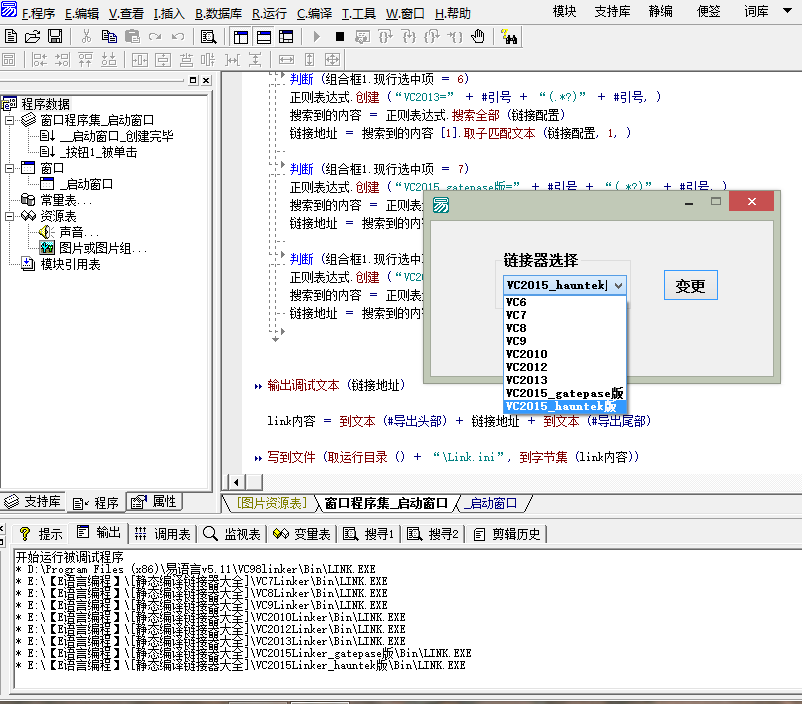Image resolution: width=802 pixels, height=706 pixels.
Task: Choose VC2015_gatepase版 from the linker list
Action: coord(565,393)
